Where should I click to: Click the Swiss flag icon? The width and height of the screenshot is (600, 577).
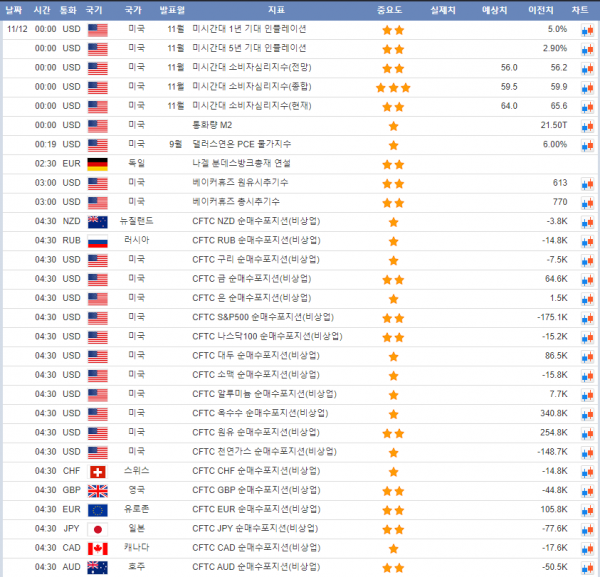98,472
